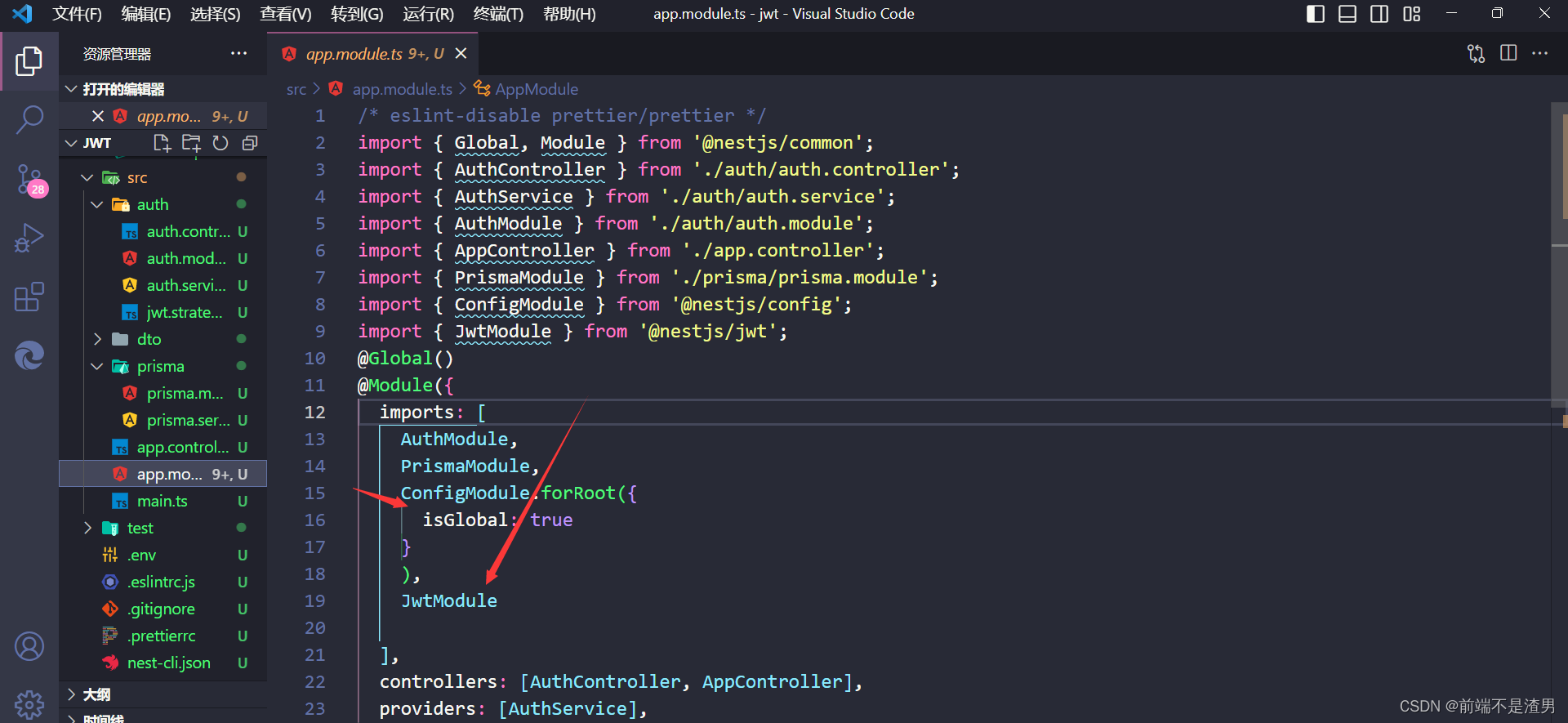The width and height of the screenshot is (1568, 723).
Task: Open the 选择(S) menu
Action: 215,14
